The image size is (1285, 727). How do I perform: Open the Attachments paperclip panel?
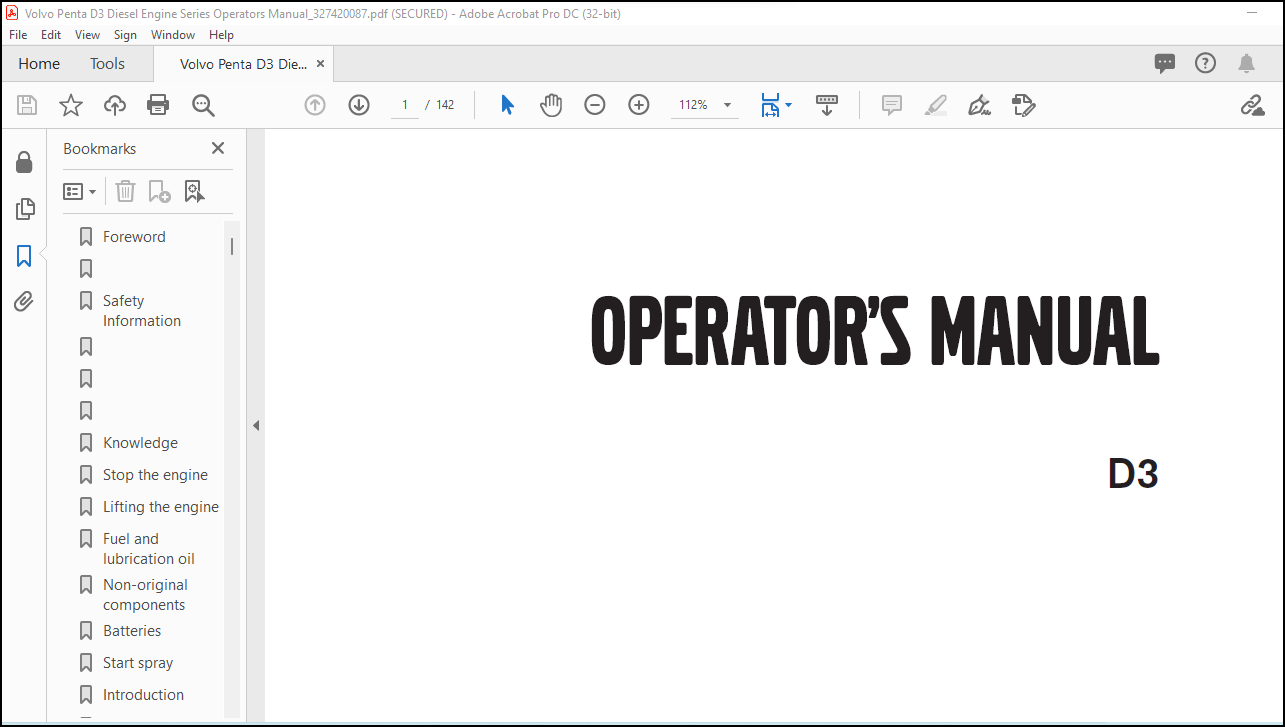[x=24, y=302]
